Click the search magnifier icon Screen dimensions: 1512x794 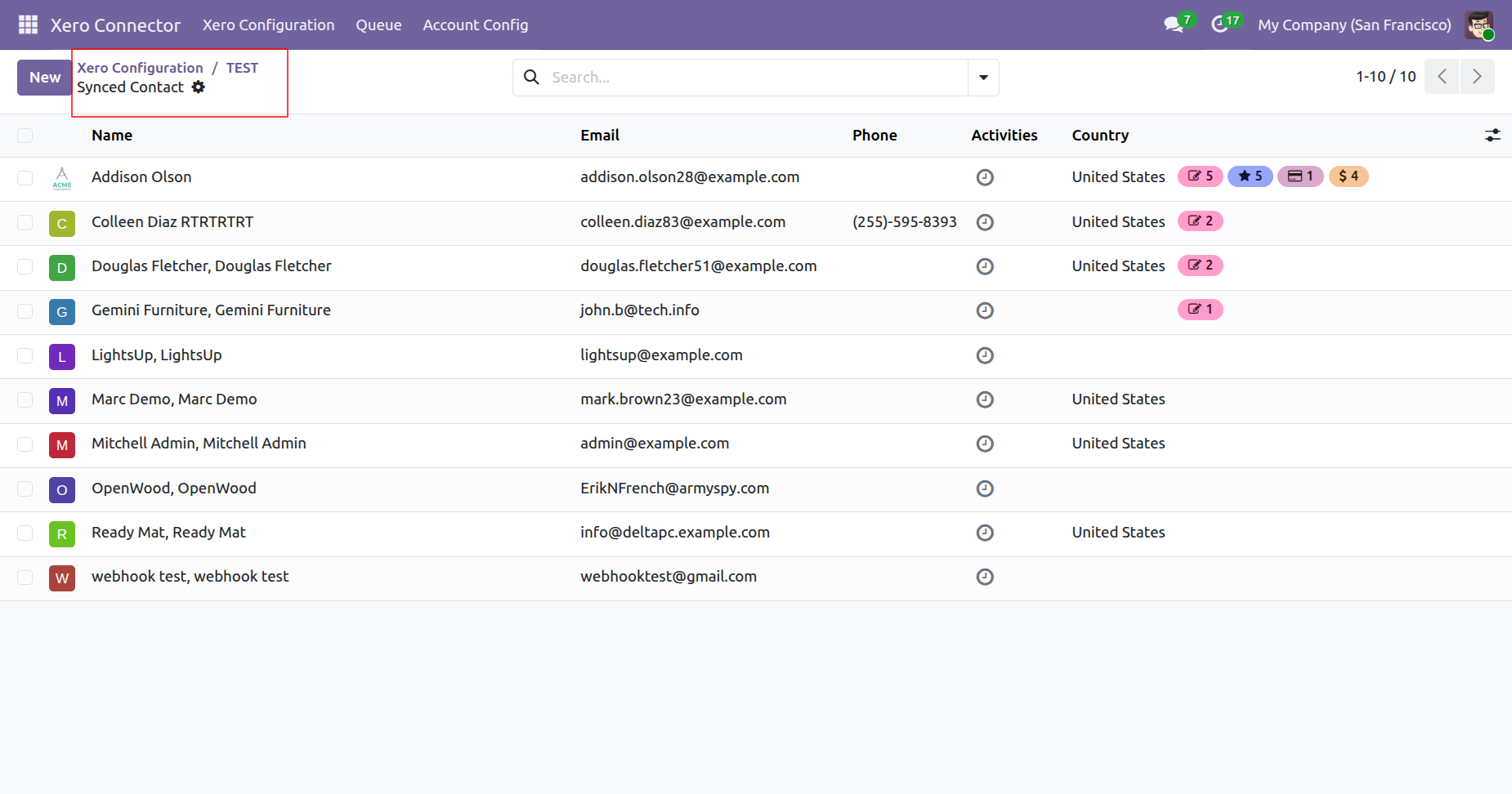pos(531,77)
